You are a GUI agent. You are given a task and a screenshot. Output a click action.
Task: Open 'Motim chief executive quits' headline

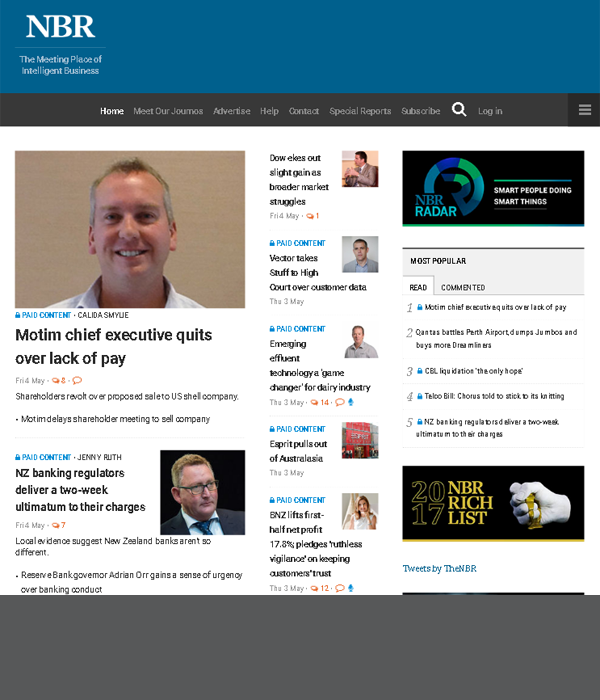pos(113,346)
